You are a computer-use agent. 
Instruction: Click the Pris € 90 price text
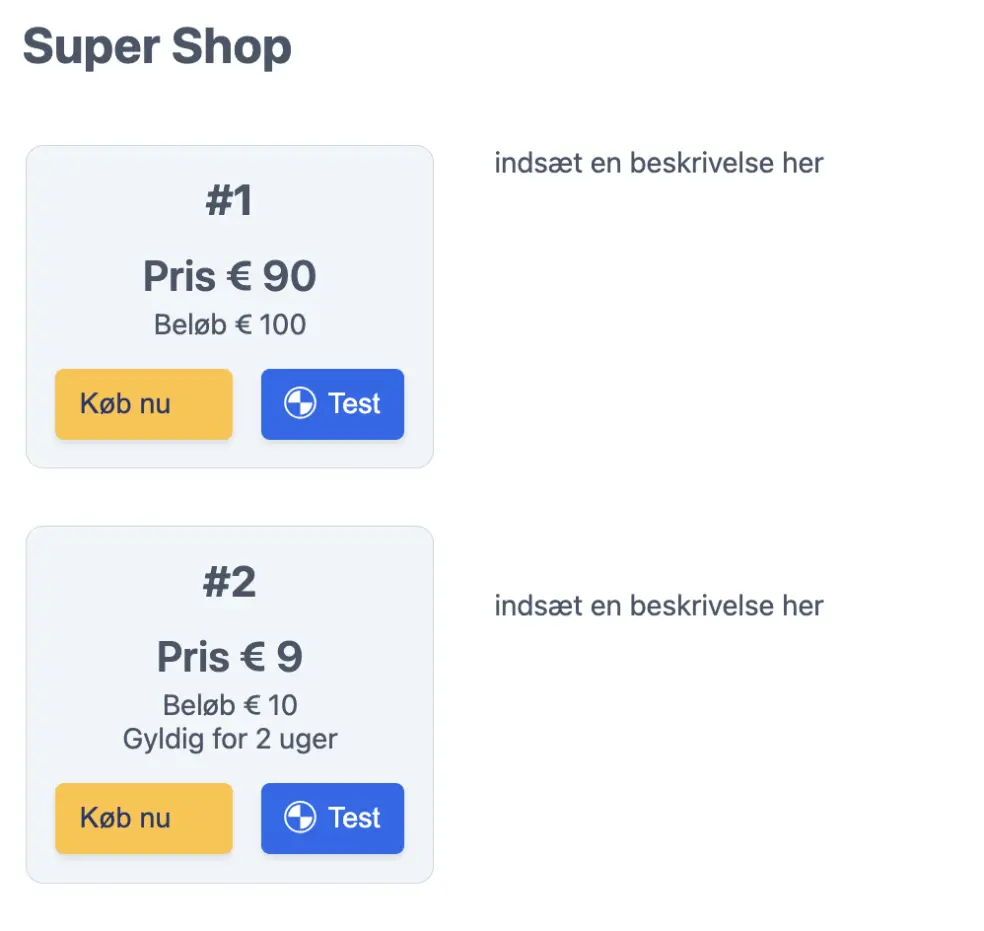coord(229,276)
